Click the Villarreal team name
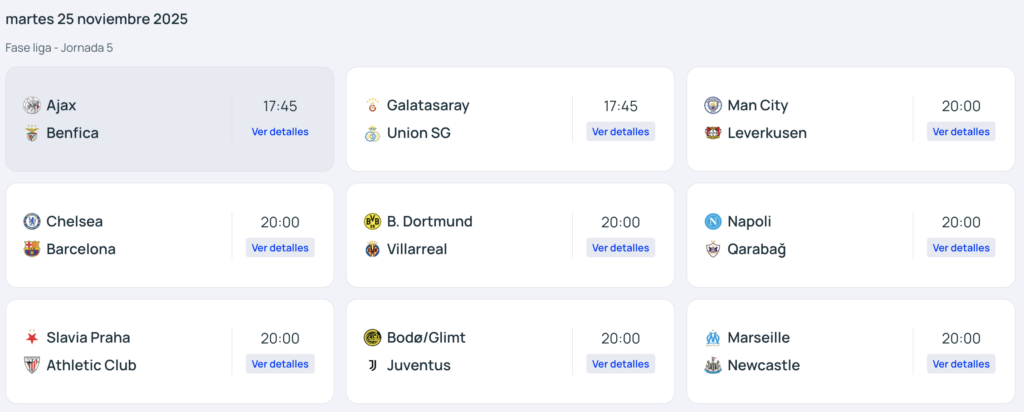This screenshot has height=412, width=1024. point(417,249)
